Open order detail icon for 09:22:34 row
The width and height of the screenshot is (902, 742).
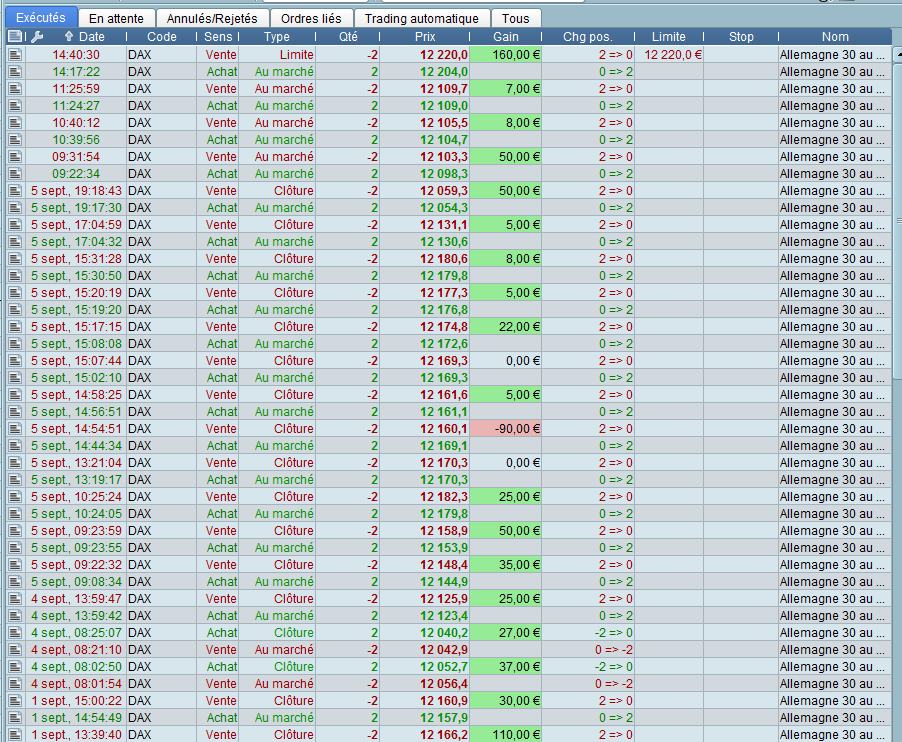pyautogui.click(x=16, y=174)
